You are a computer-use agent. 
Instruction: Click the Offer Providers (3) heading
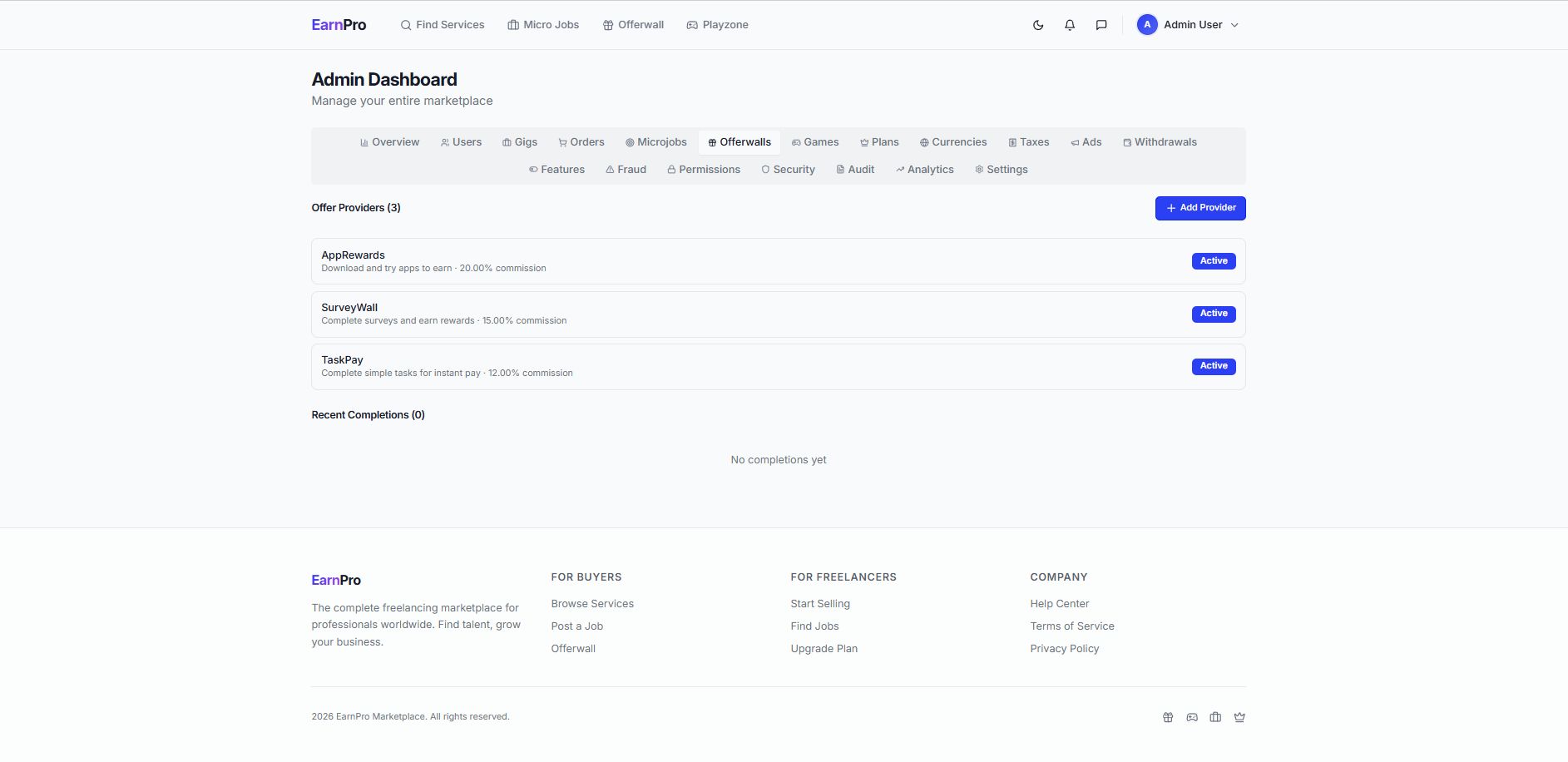tap(356, 208)
